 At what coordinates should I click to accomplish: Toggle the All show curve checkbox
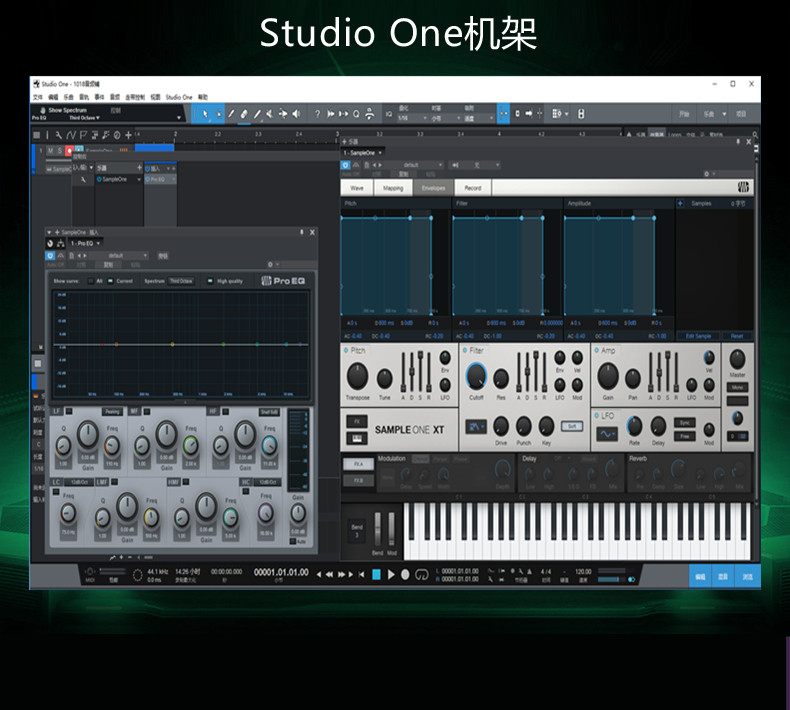pos(91,281)
